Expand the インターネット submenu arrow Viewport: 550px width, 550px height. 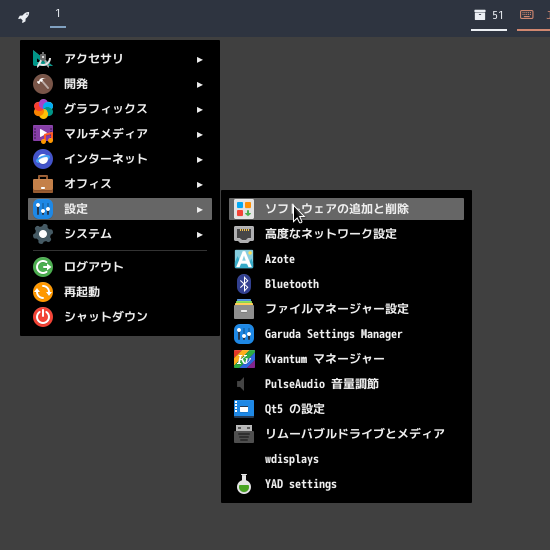pyautogui.click(x=200, y=160)
